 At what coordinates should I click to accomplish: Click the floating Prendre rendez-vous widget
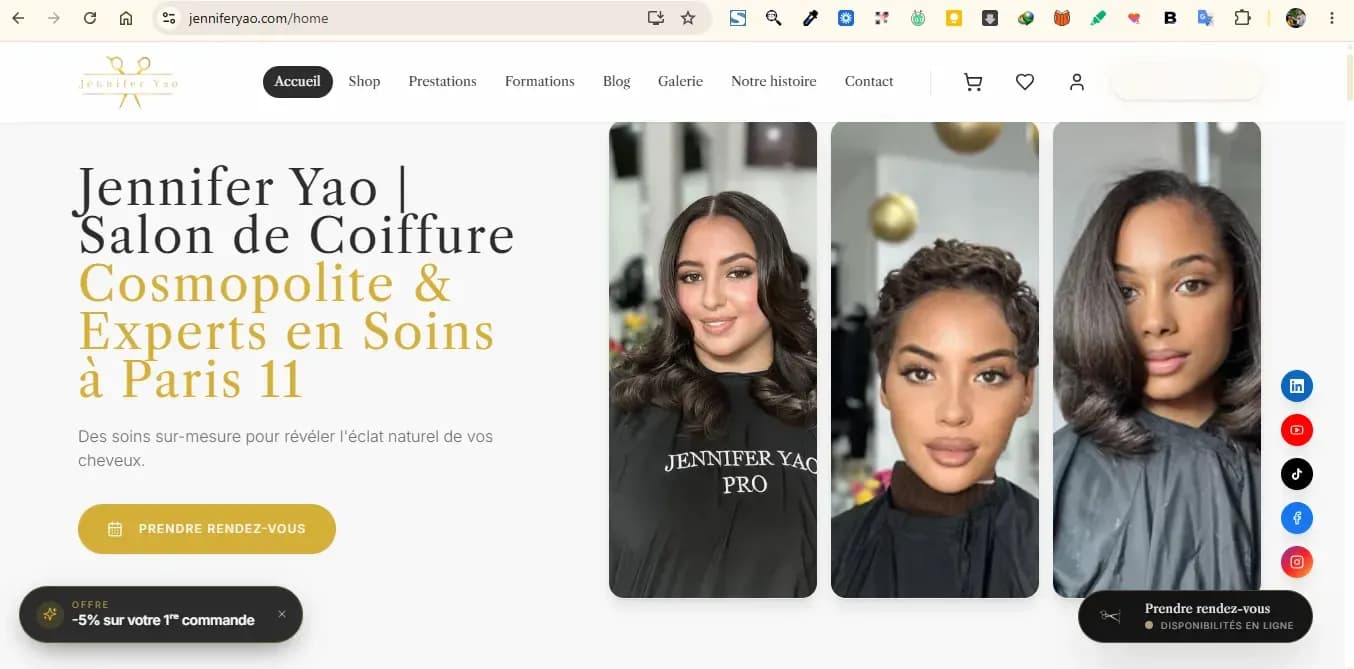click(x=1195, y=616)
